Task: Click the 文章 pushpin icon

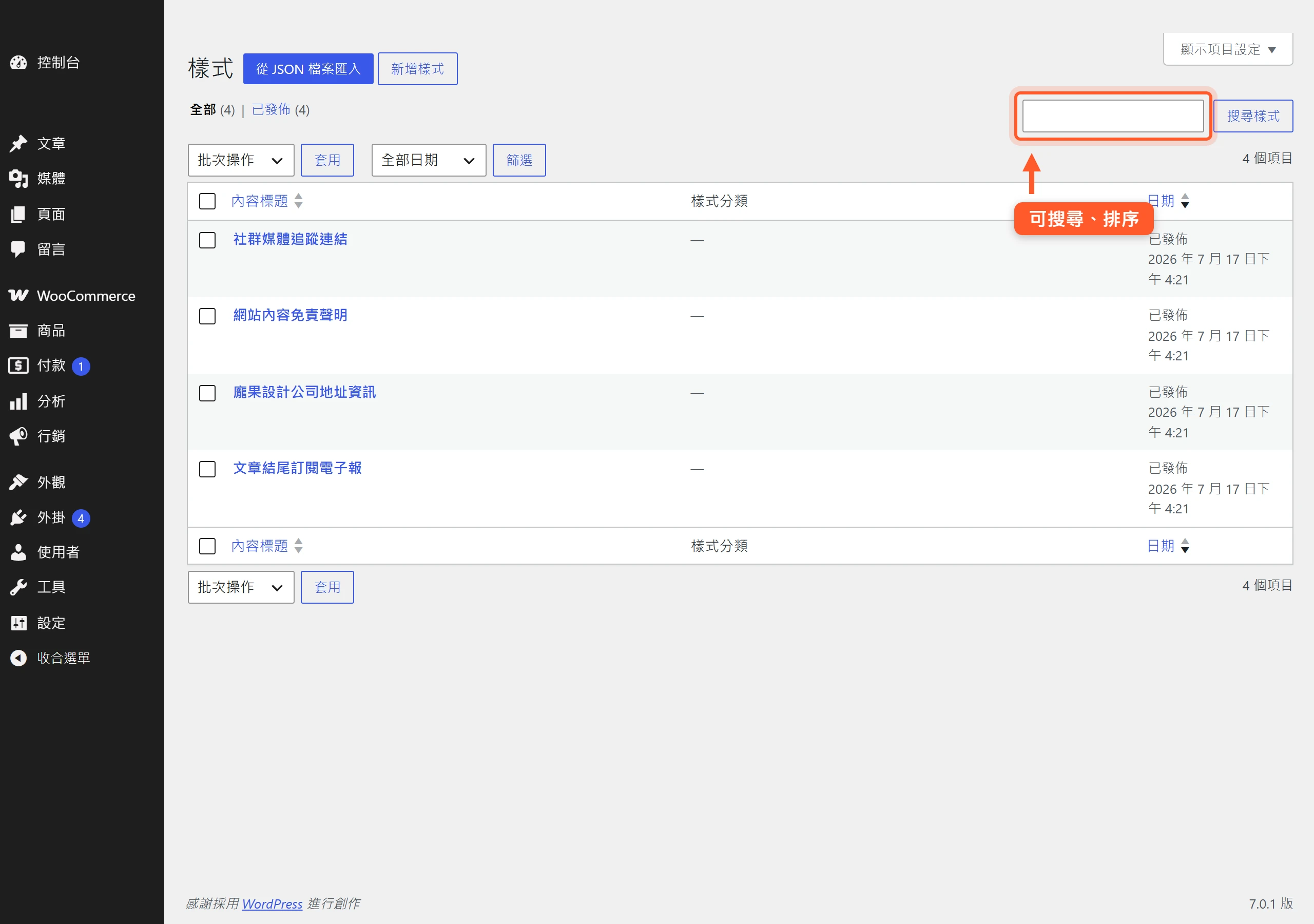Action: click(18, 143)
